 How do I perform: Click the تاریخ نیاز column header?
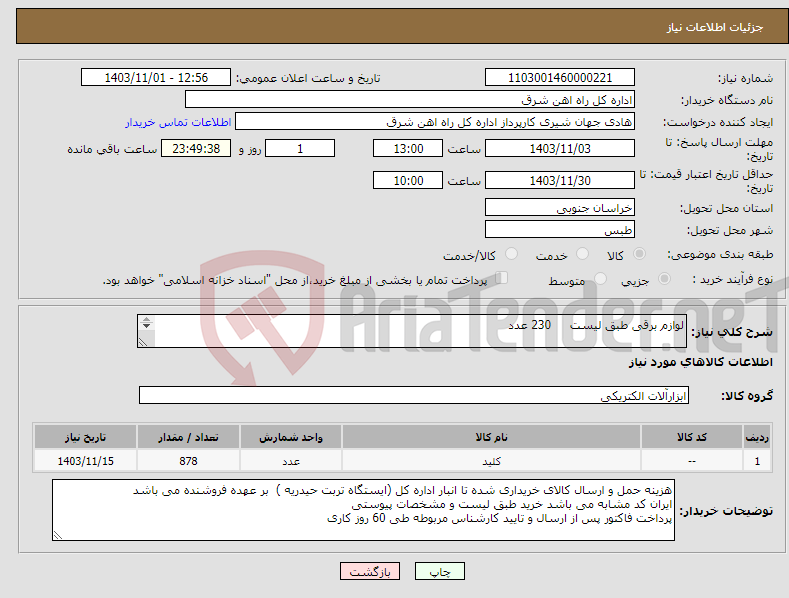[x=86, y=437]
